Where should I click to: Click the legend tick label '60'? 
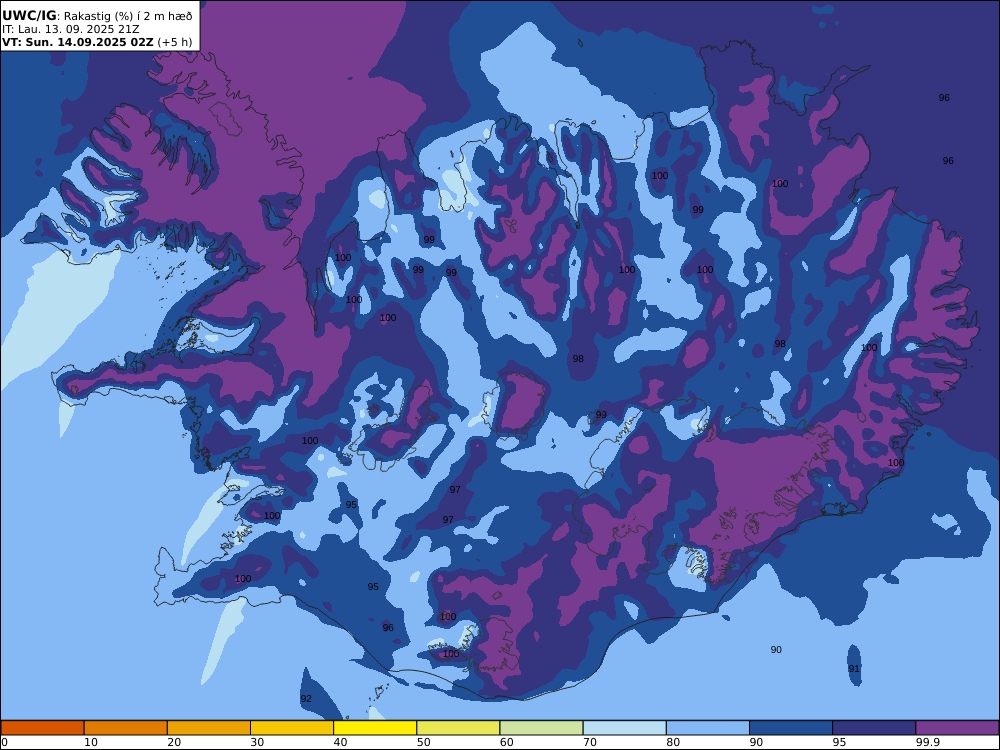[506, 742]
